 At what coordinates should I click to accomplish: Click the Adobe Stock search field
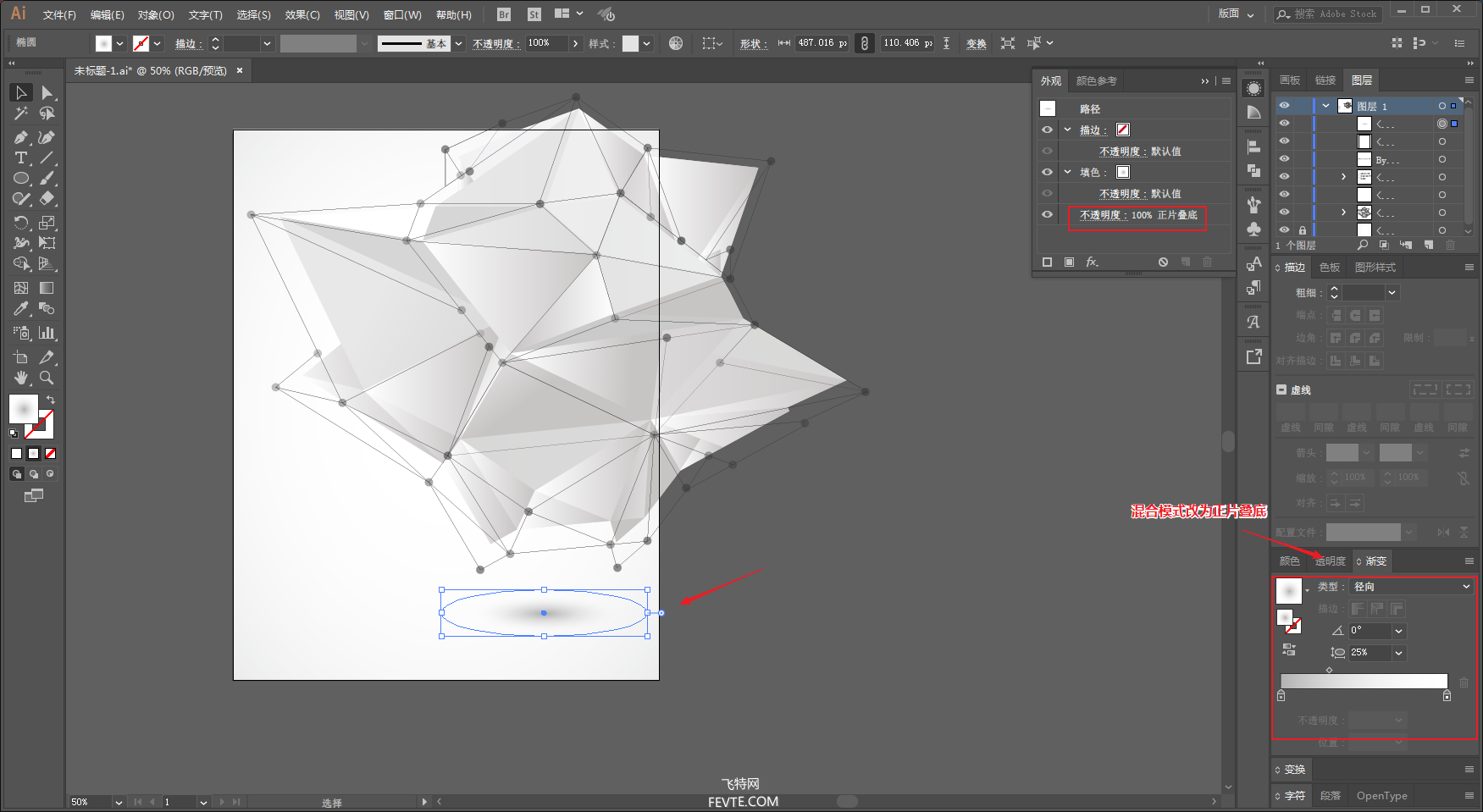(x=1327, y=14)
